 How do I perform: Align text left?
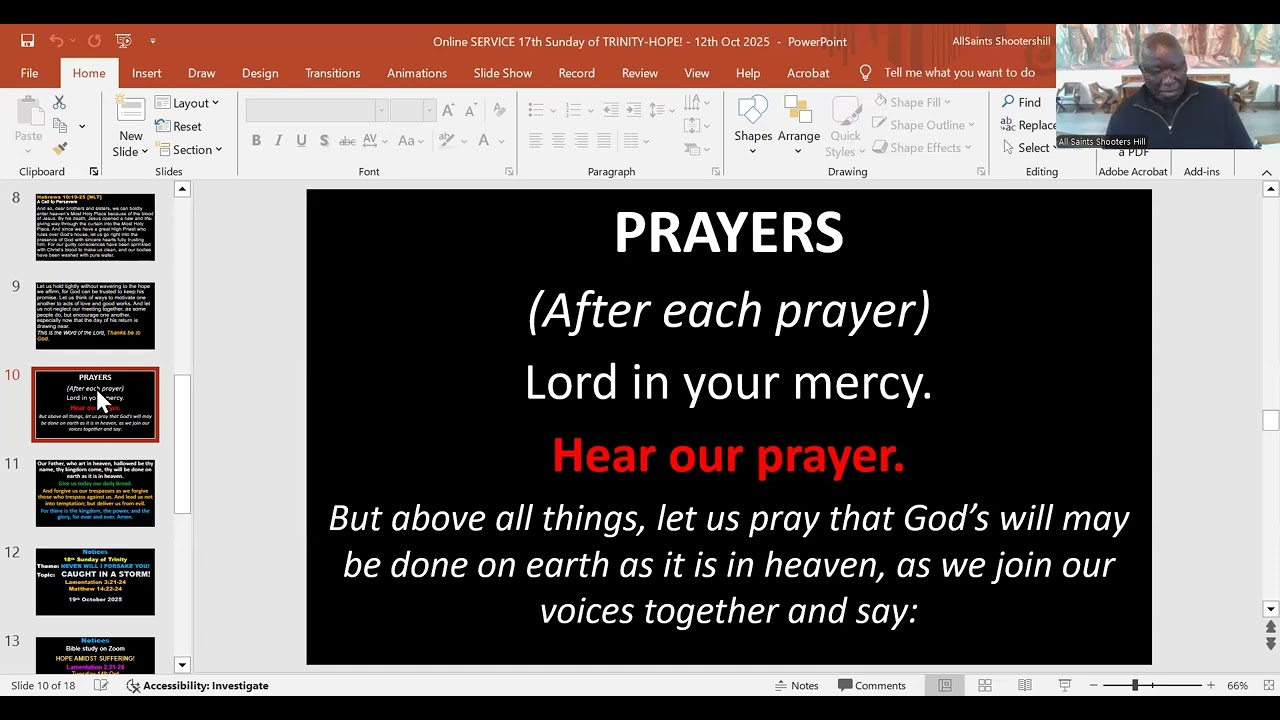coord(536,141)
